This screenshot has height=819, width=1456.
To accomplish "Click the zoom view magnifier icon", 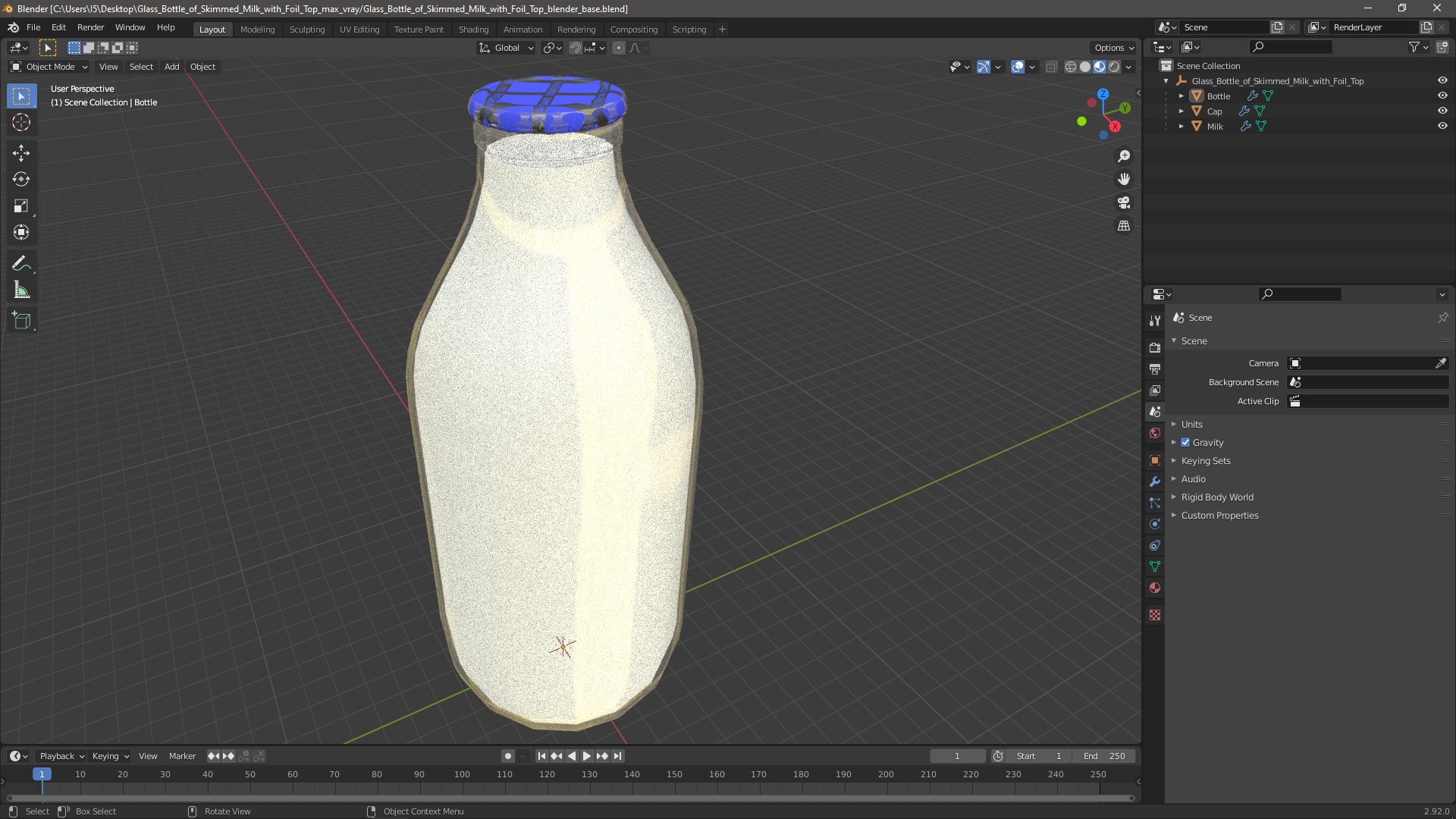I will coord(1124,156).
